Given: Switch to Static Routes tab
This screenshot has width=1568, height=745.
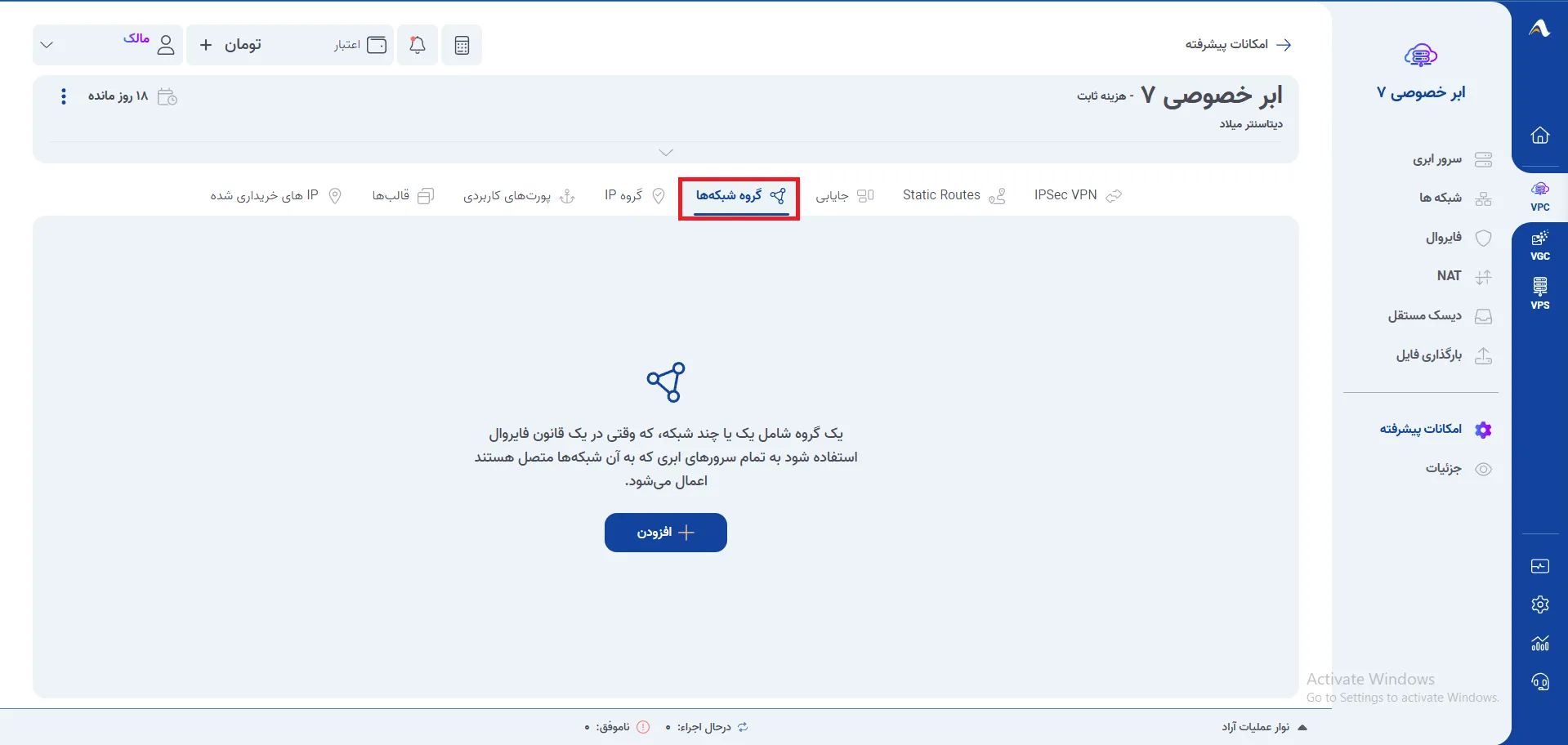Looking at the screenshot, I should (954, 196).
